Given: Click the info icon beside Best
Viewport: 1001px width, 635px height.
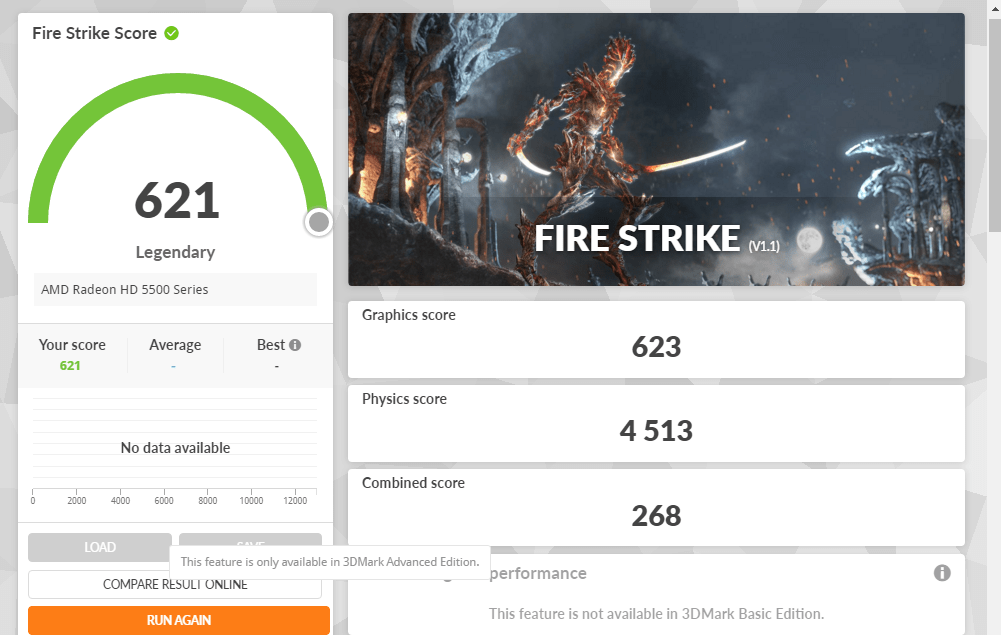Looking at the screenshot, I should pos(295,345).
